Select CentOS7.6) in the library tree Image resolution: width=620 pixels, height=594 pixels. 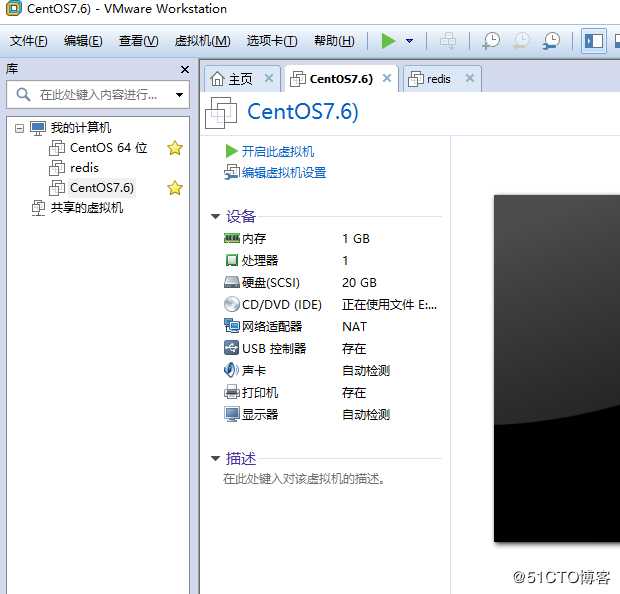click(x=102, y=188)
